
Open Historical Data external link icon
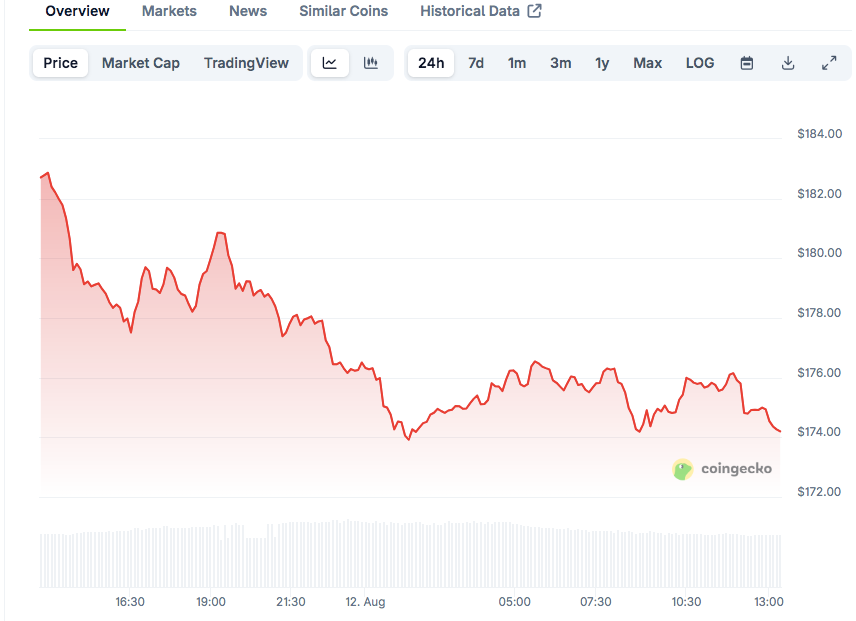[x=534, y=11]
